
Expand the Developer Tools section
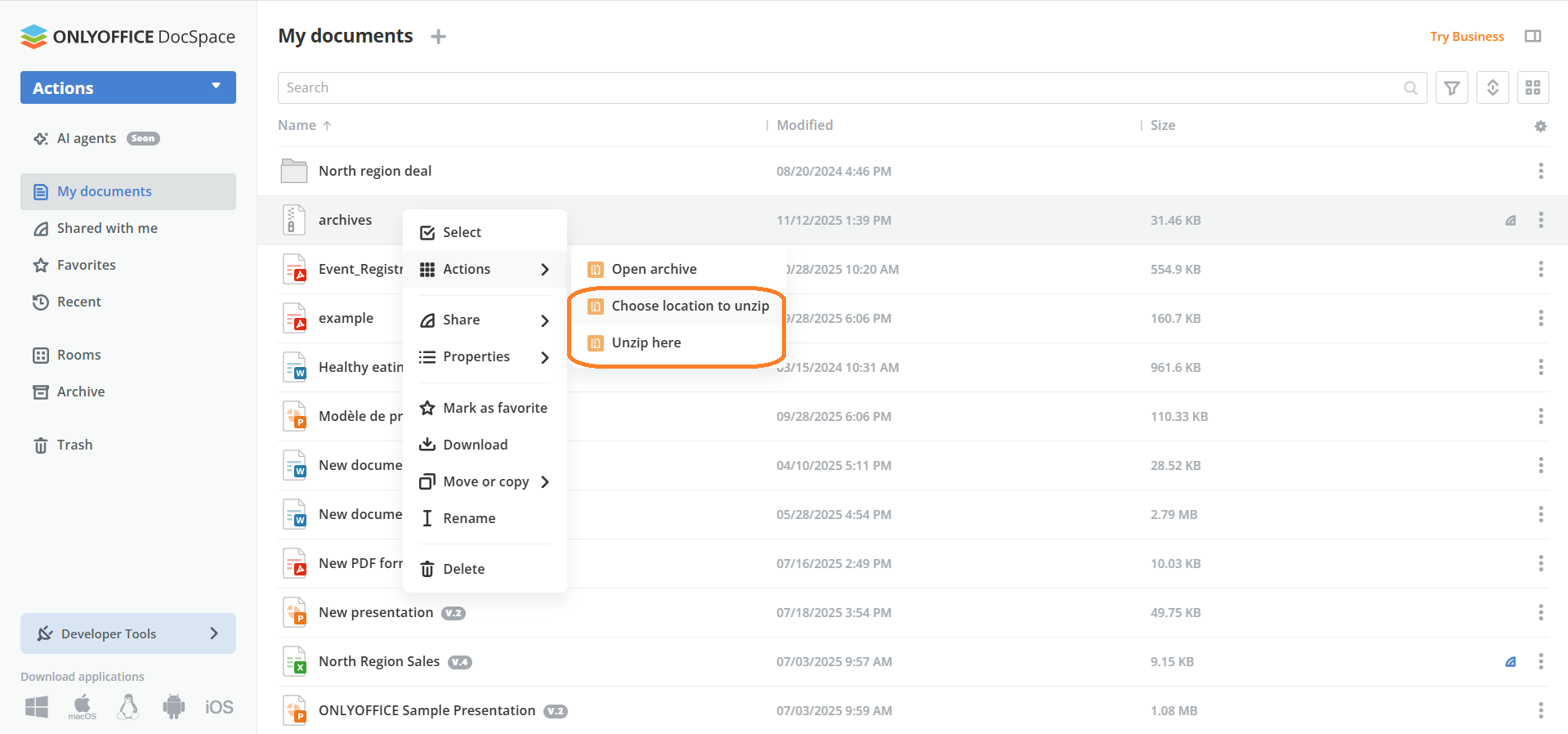(128, 633)
